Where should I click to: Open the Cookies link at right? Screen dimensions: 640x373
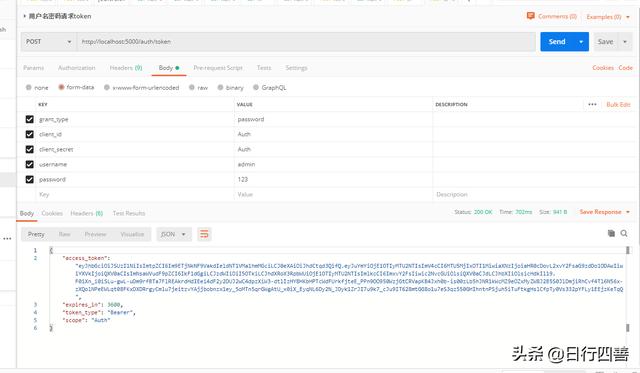[603, 68]
